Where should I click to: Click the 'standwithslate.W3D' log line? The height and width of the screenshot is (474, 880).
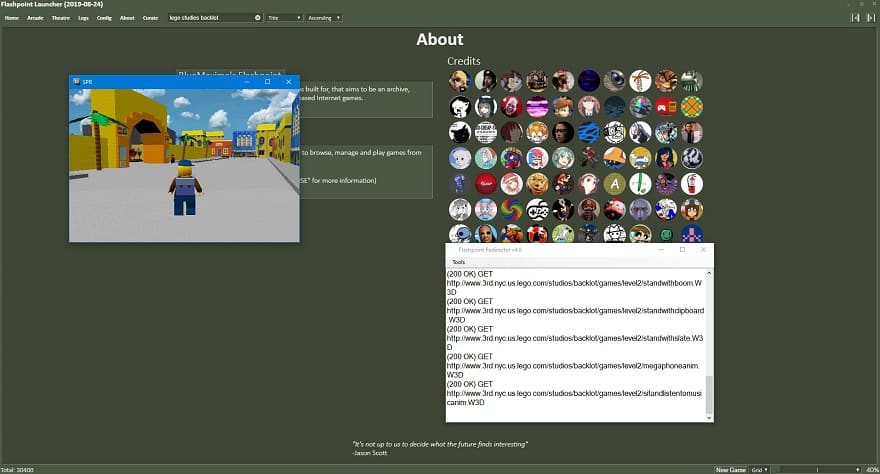[x=574, y=338]
